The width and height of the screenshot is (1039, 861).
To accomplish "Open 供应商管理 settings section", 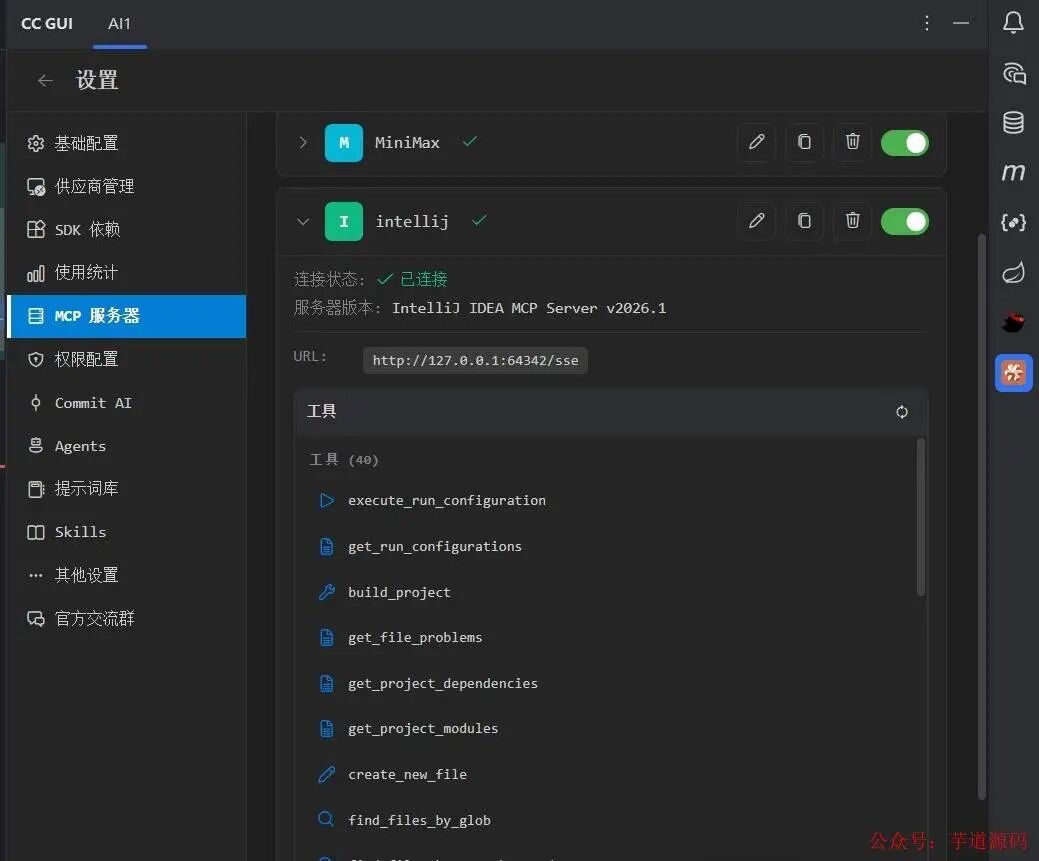I will coord(126,186).
